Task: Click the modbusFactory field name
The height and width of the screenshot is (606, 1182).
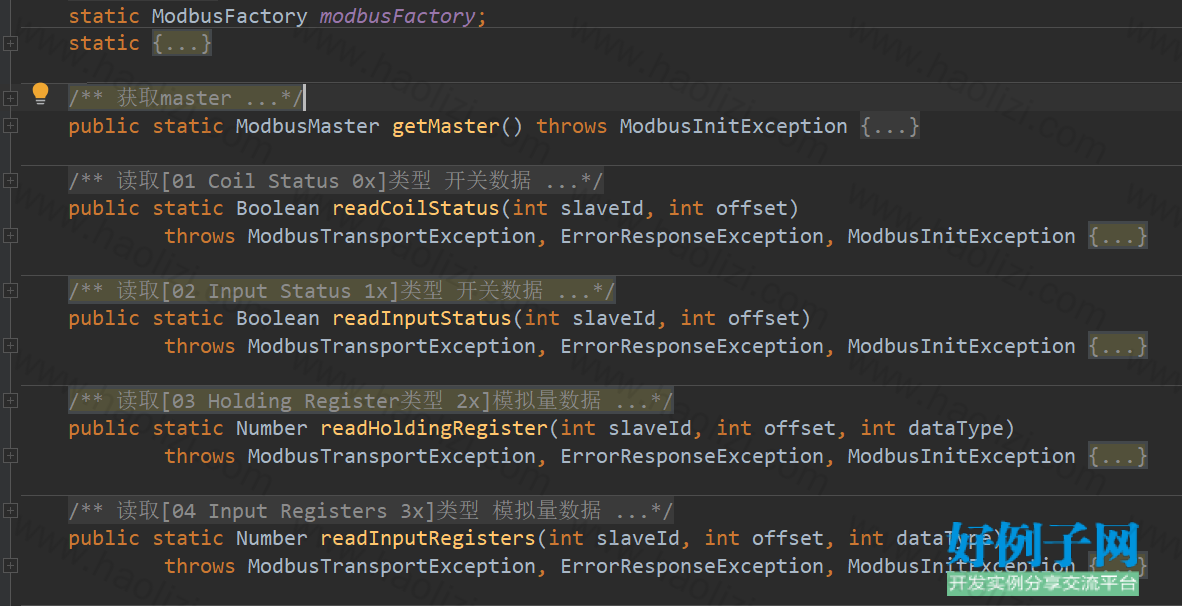Action: coord(398,16)
